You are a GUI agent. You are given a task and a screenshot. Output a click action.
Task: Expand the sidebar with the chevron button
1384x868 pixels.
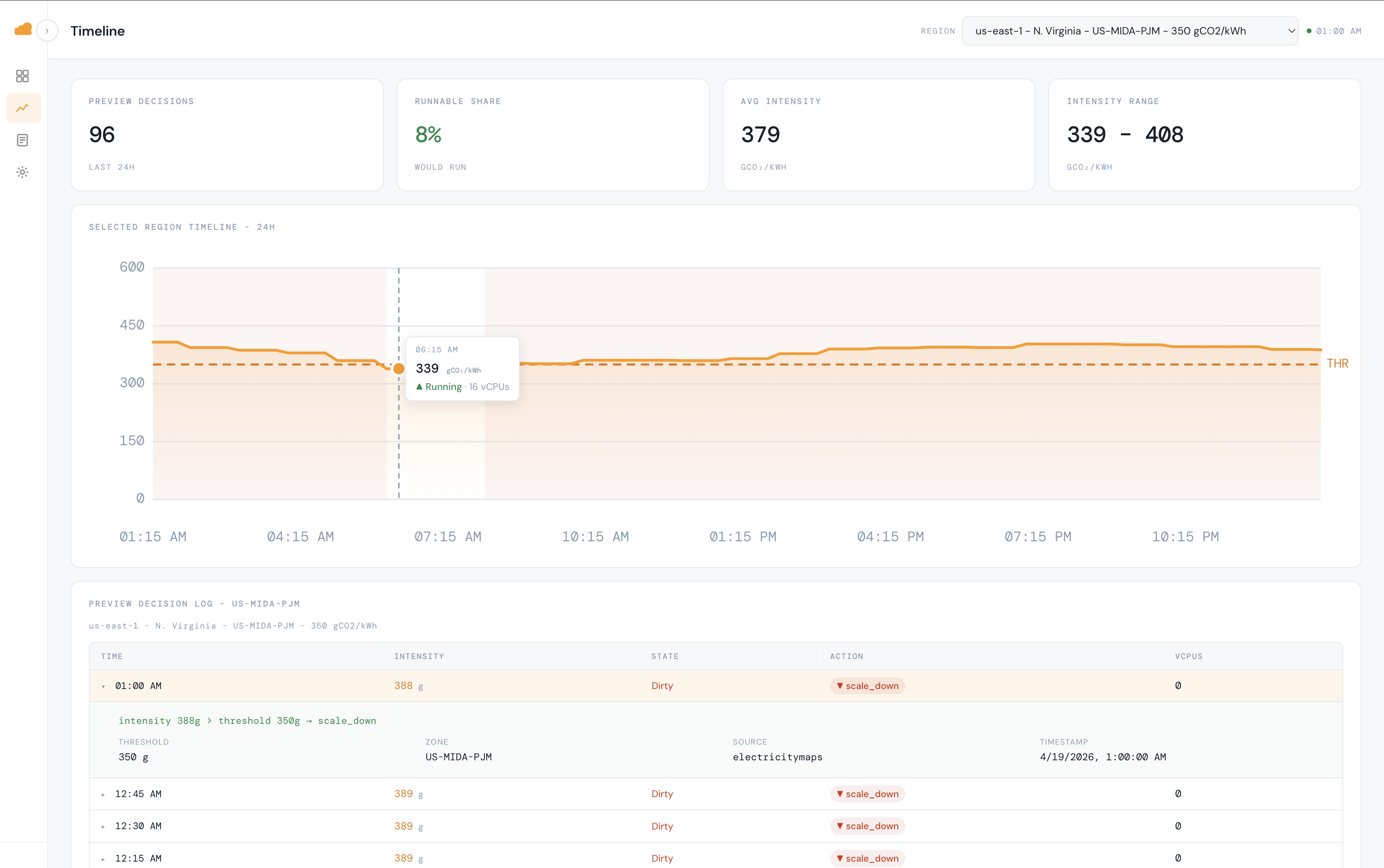point(47,31)
